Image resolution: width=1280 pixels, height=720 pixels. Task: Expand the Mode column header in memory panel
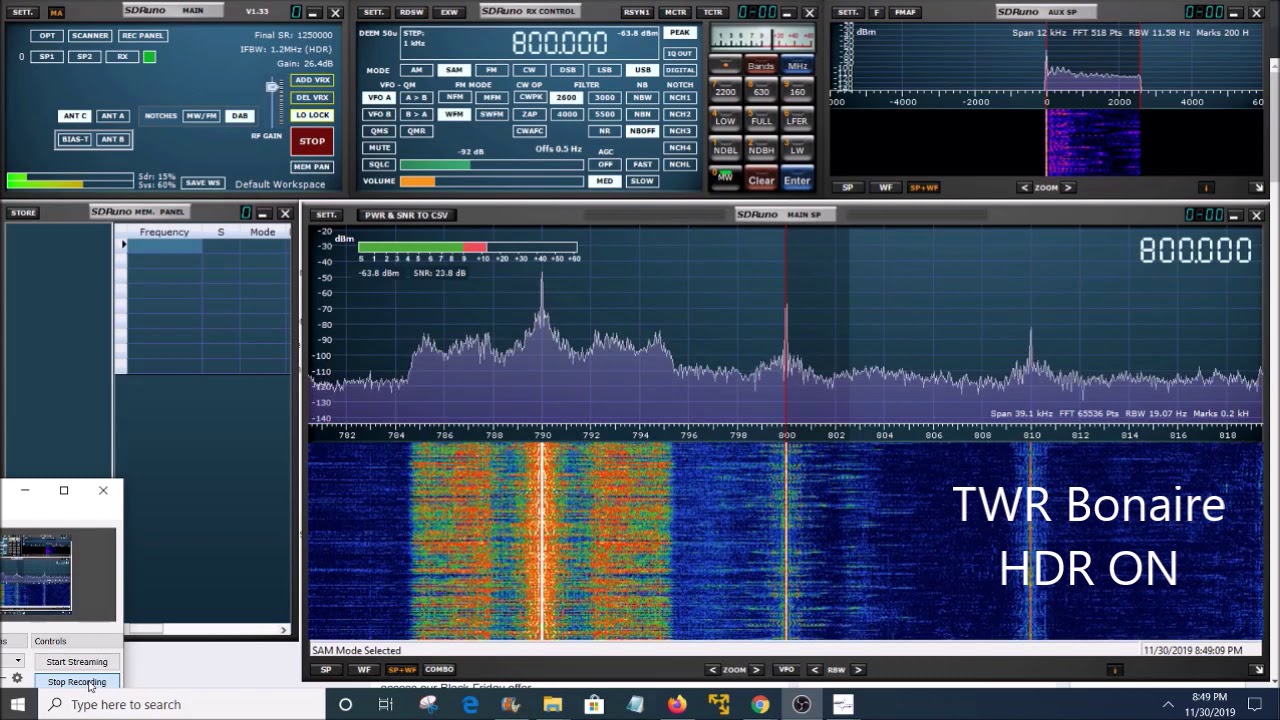click(x=262, y=232)
